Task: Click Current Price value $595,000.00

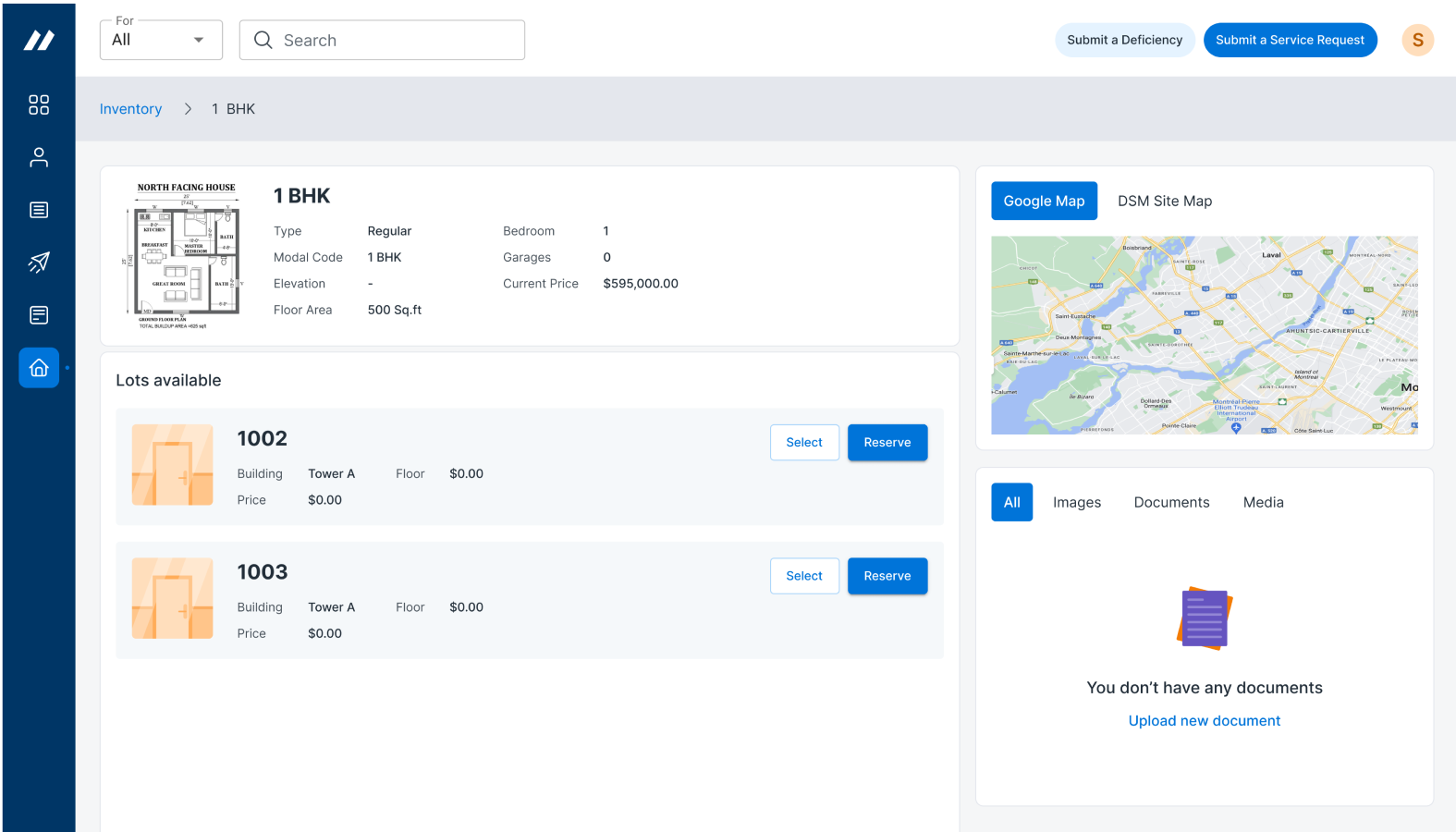Action: pyautogui.click(x=641, y=284)
